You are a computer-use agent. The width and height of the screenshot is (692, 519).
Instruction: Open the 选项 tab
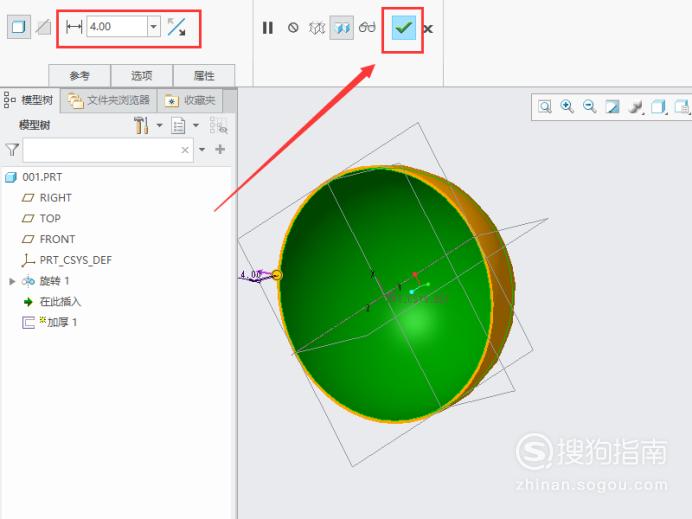click(x=142, y=75)
